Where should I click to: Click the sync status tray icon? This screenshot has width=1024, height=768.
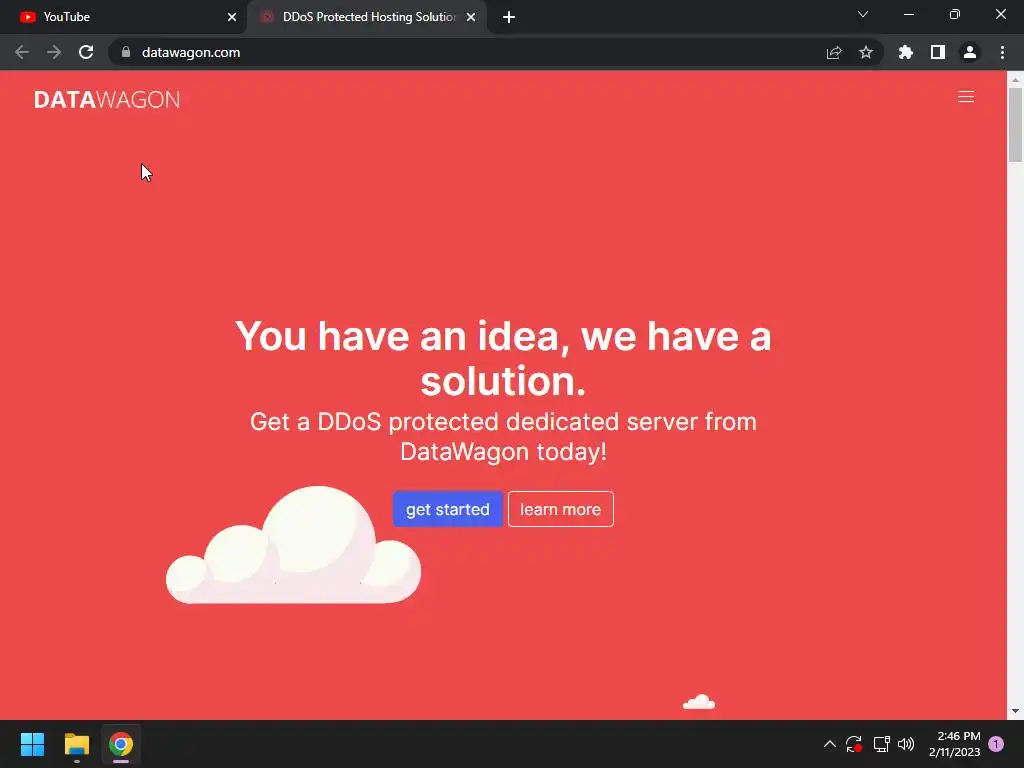(x=854, y=744)
